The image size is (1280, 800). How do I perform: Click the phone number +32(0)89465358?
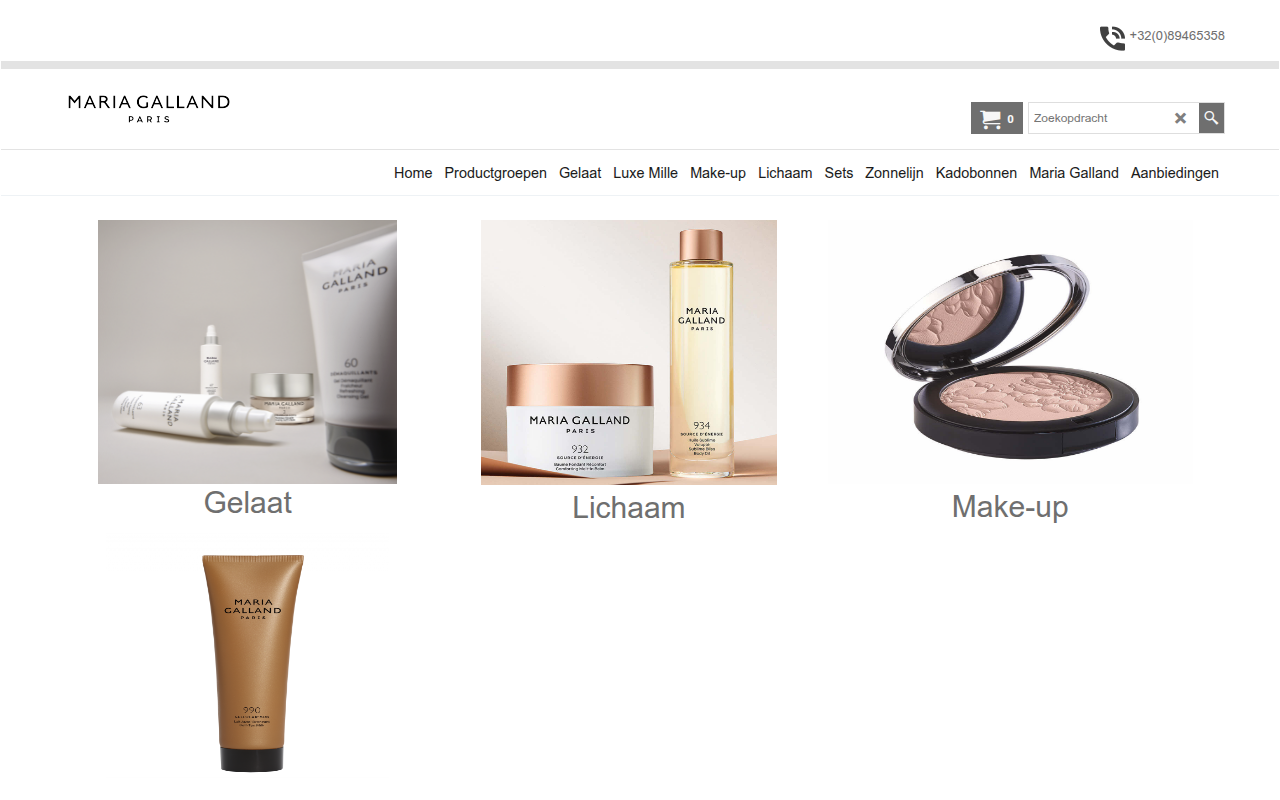tap(1177, 36)
